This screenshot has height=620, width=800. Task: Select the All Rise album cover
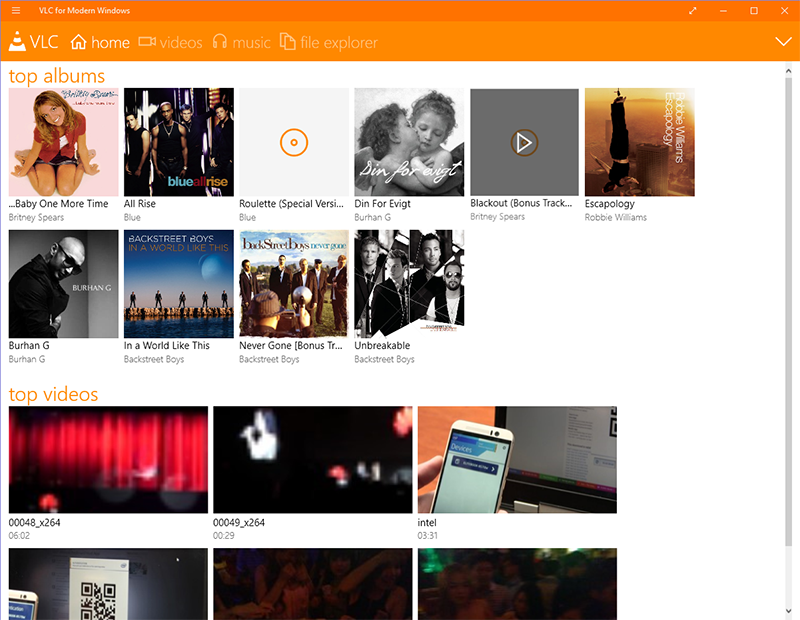(x=179, y=142)
